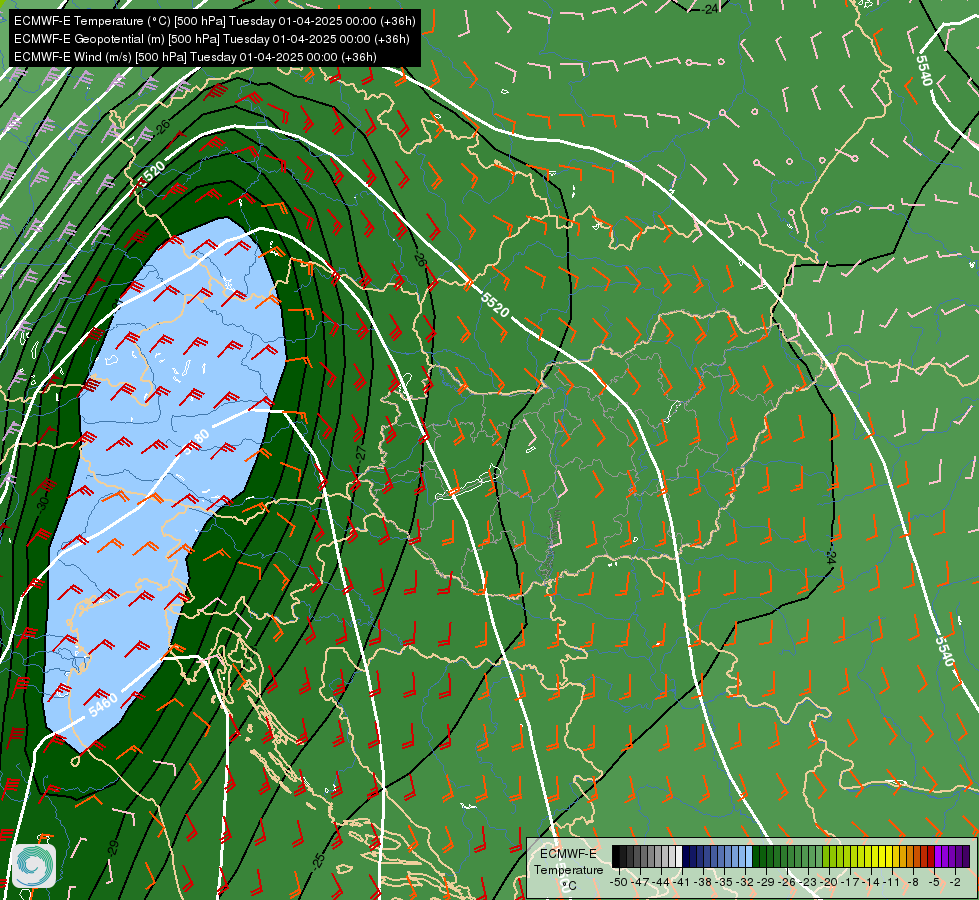Pick the red swatch left of the purple legend cells
979x900 pixels.
click(x=931, y=856)
